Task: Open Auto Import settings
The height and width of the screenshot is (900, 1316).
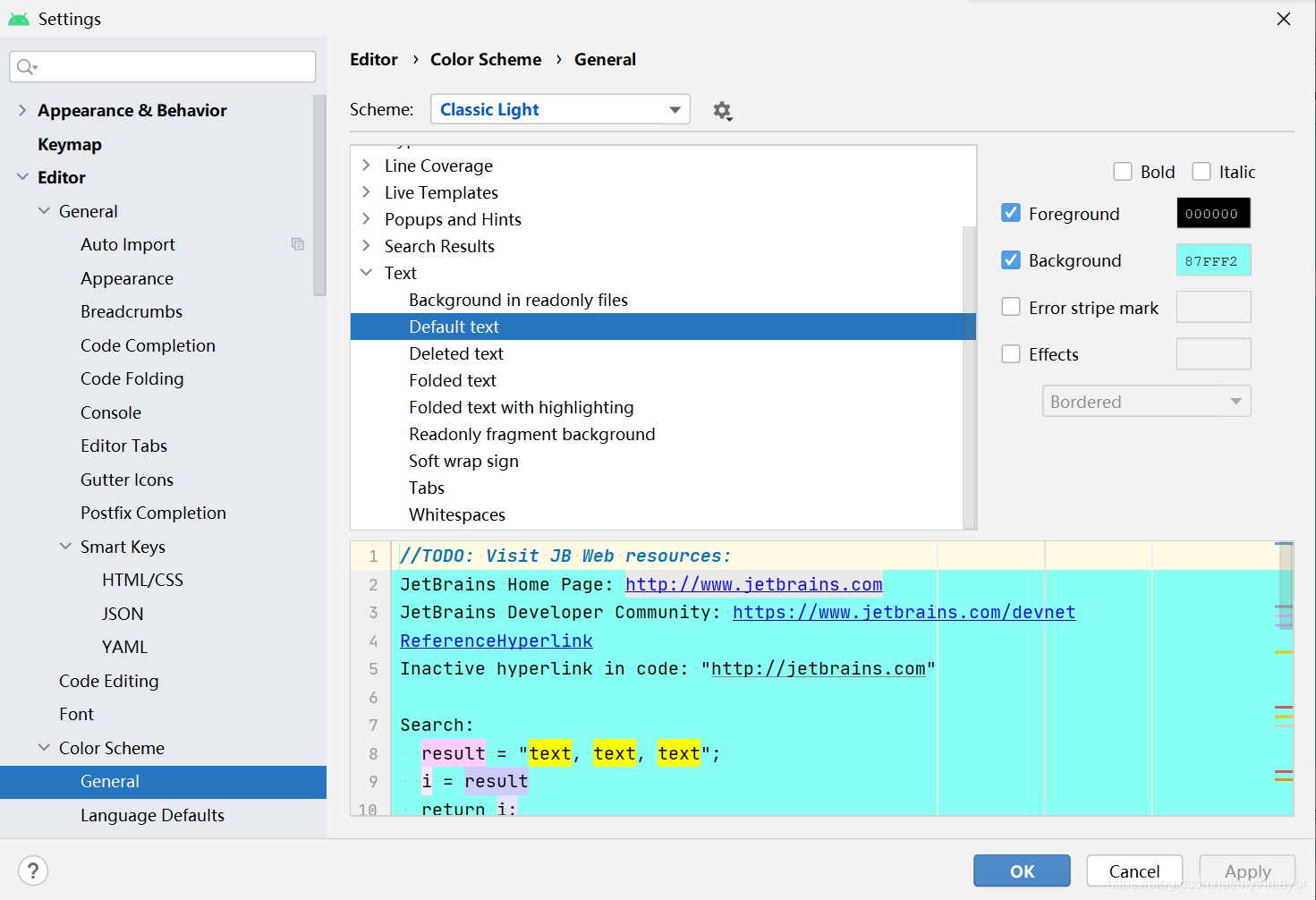Action: (128, 244)
